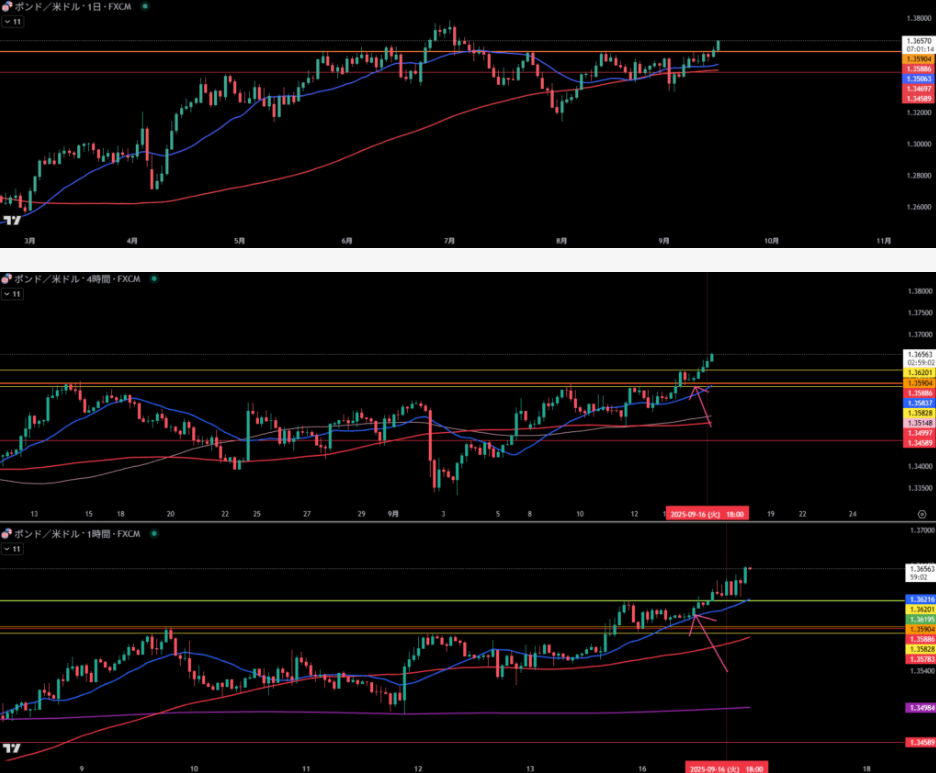
Task: Expand the 11 indicators legend on 4-hour chart
Action: [12, 294]
